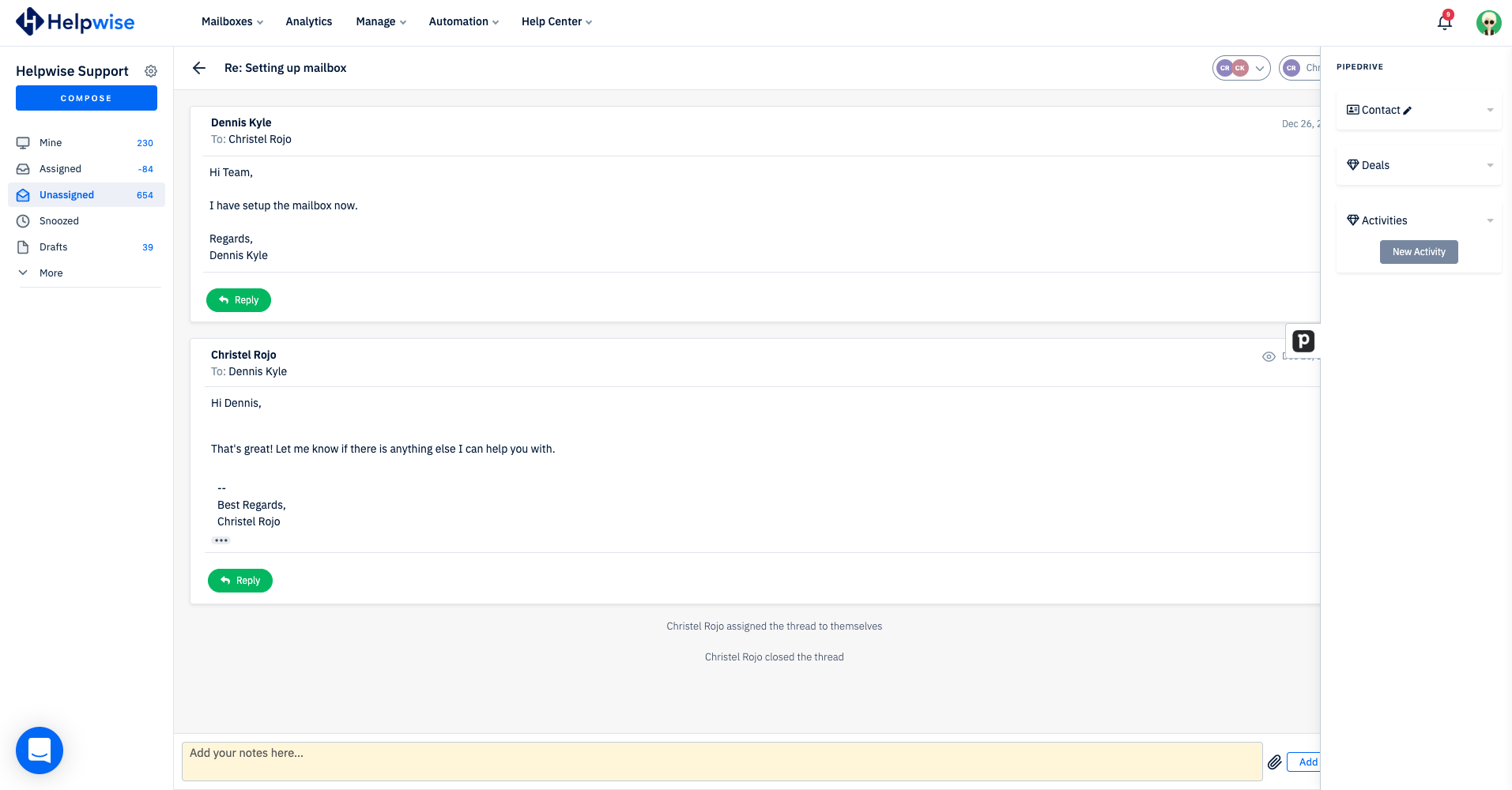Click the New Activity button
This screenshot has height=790, width=1512.
(x=1419, y=251)
